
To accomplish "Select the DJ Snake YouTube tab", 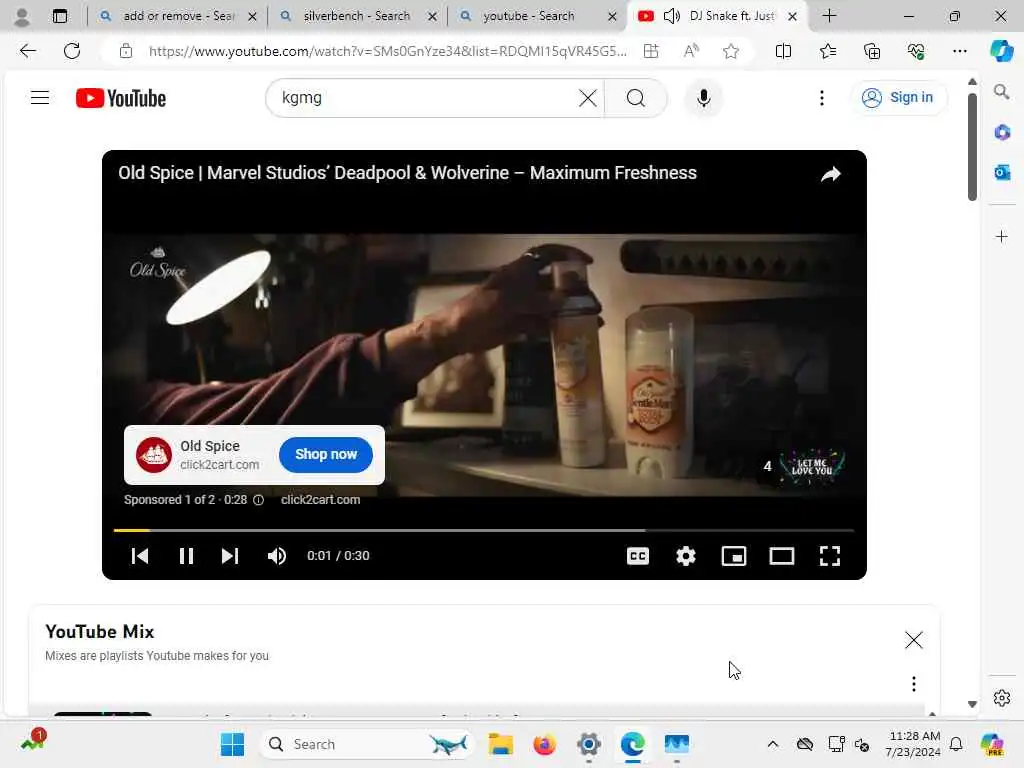I will pos(716,16).
